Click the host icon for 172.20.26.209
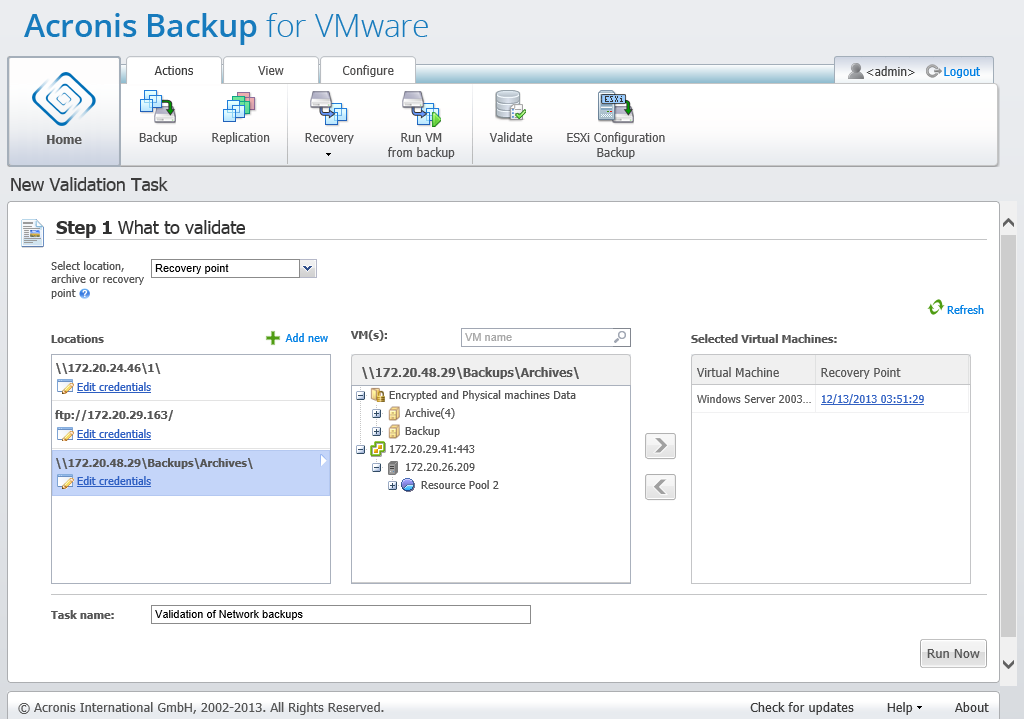Viewport: 1024px width, 719px height. [393, 468]
